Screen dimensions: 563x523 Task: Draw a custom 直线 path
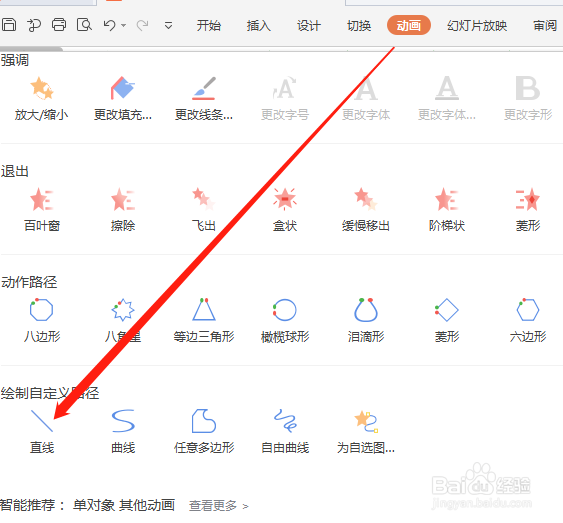(42, 431)
